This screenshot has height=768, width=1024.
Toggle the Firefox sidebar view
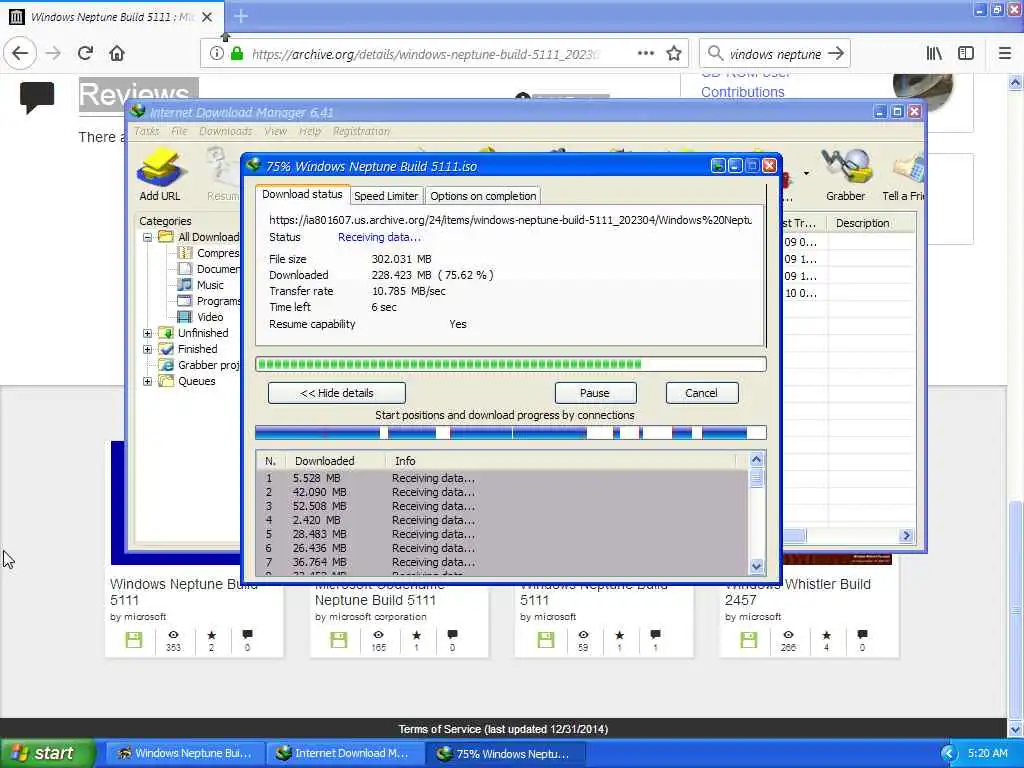(x=966, y=54)
